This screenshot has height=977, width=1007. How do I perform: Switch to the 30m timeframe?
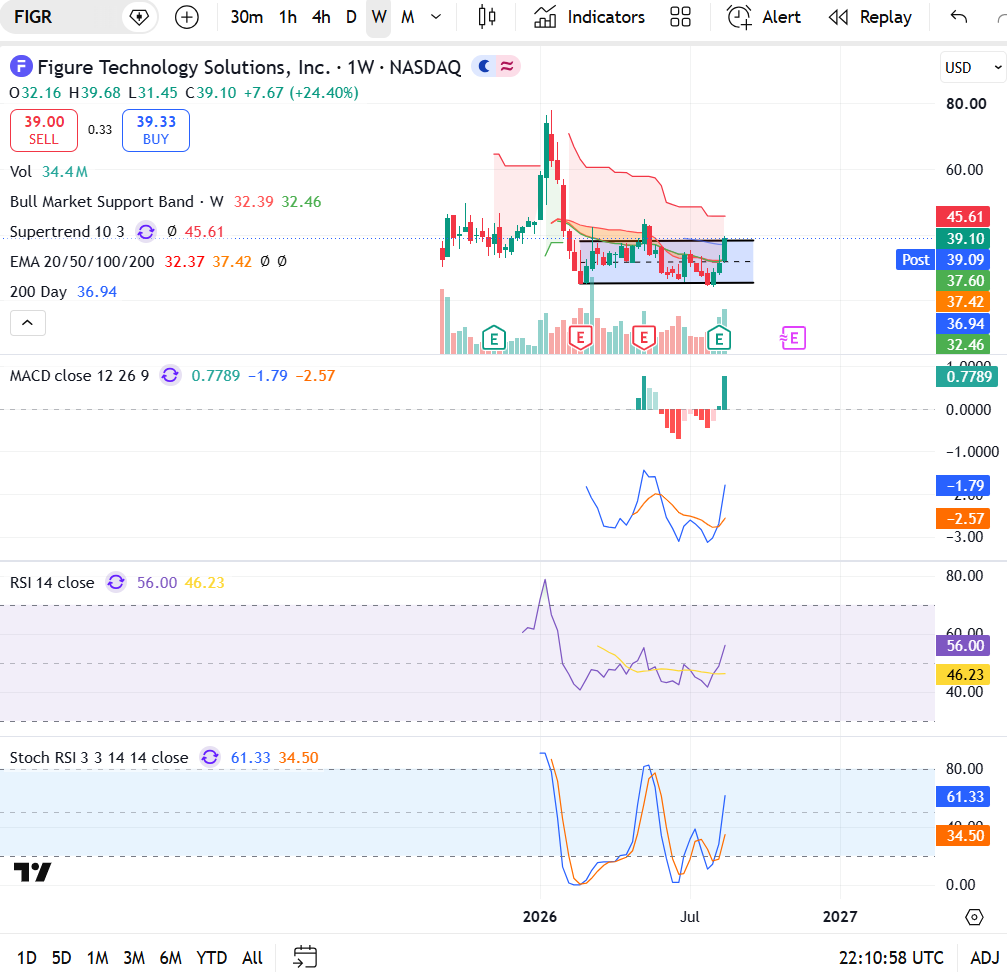(247, 17)
